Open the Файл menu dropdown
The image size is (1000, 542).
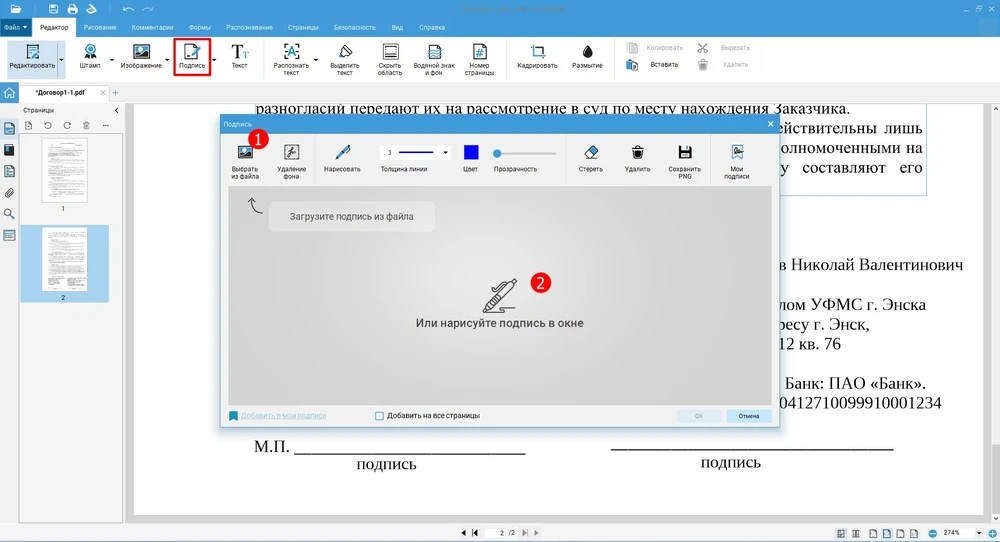15,27
